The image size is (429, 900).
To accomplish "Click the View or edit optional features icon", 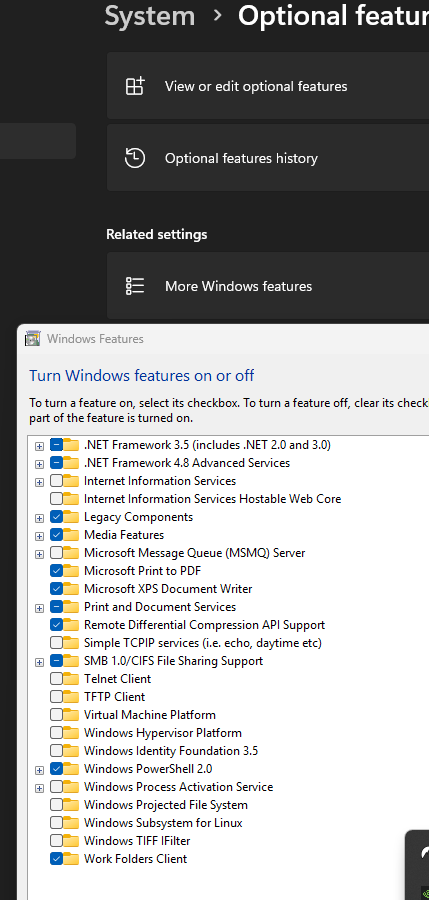I will tap(136, 86).
